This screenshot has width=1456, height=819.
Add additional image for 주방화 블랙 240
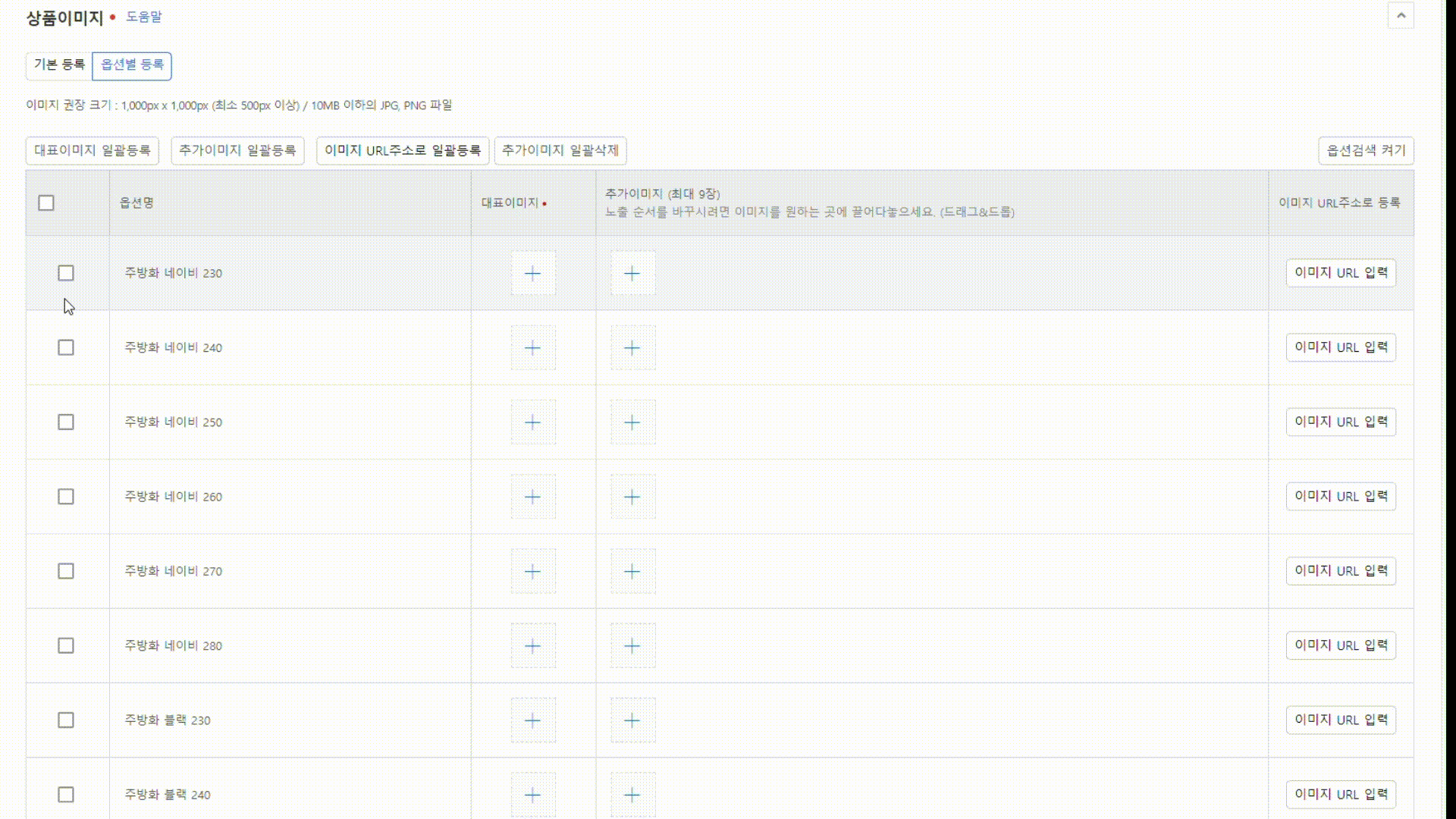tap(632, 794)
